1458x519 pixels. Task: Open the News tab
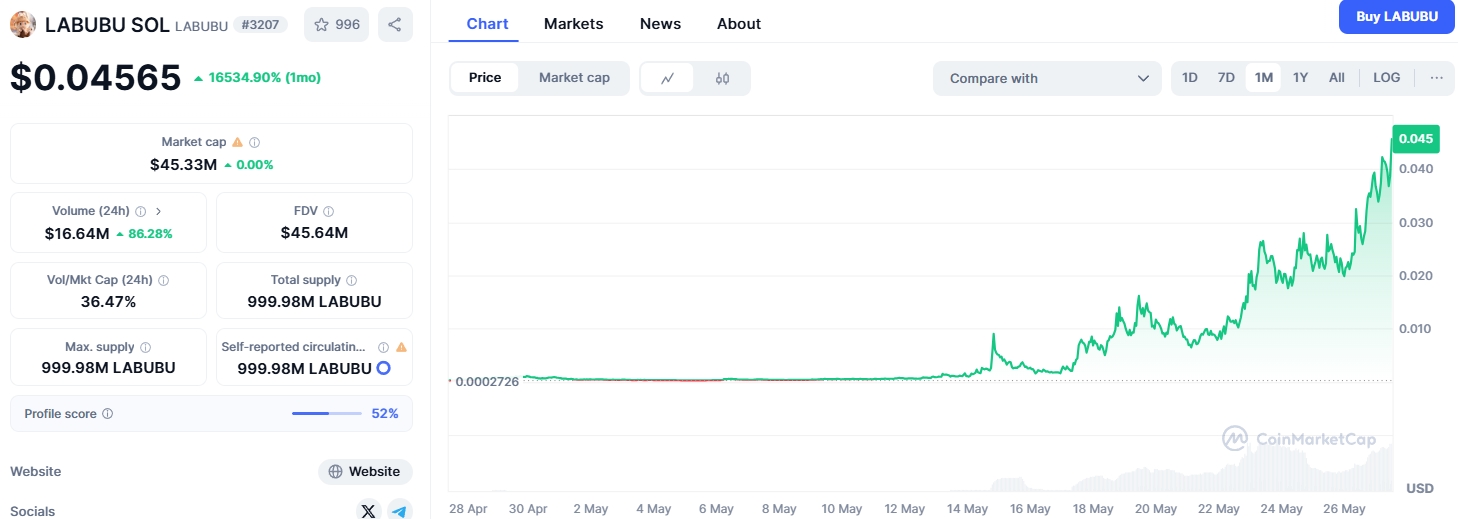(660, 24)
